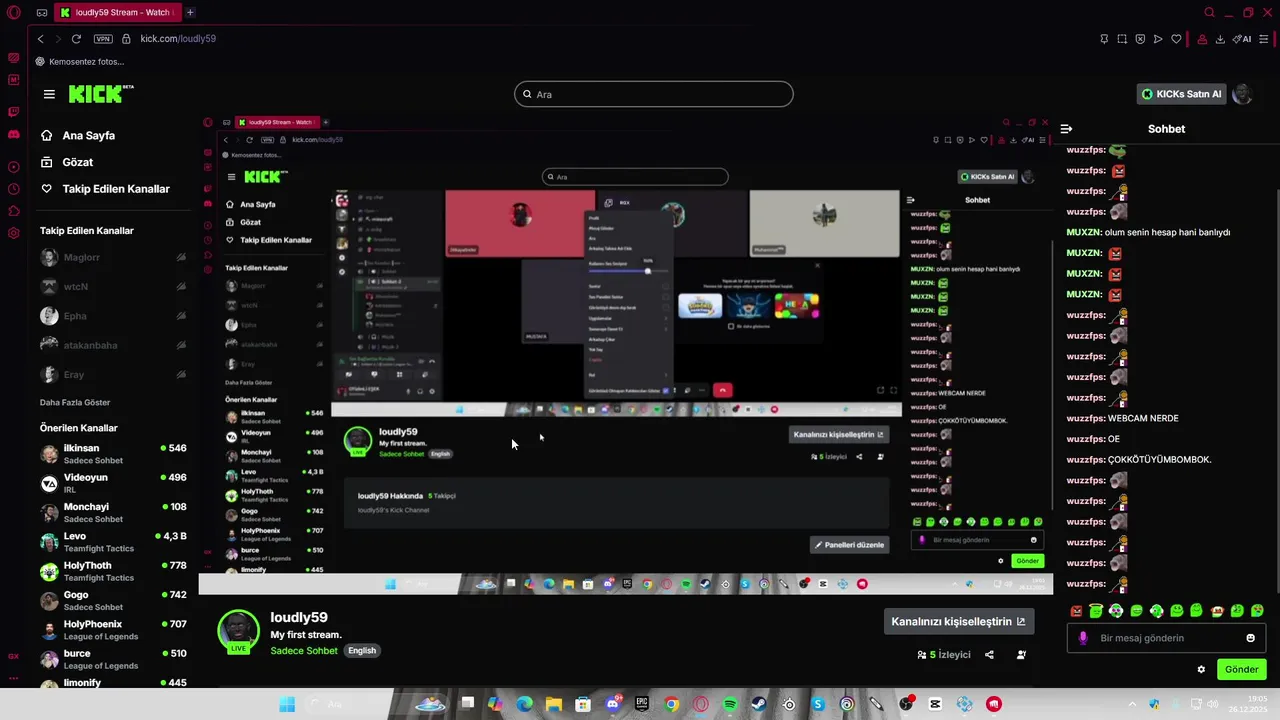Take a snapshot with Opera toolbar icon
The image size is (1280, 720).
tap(1122, 39)
